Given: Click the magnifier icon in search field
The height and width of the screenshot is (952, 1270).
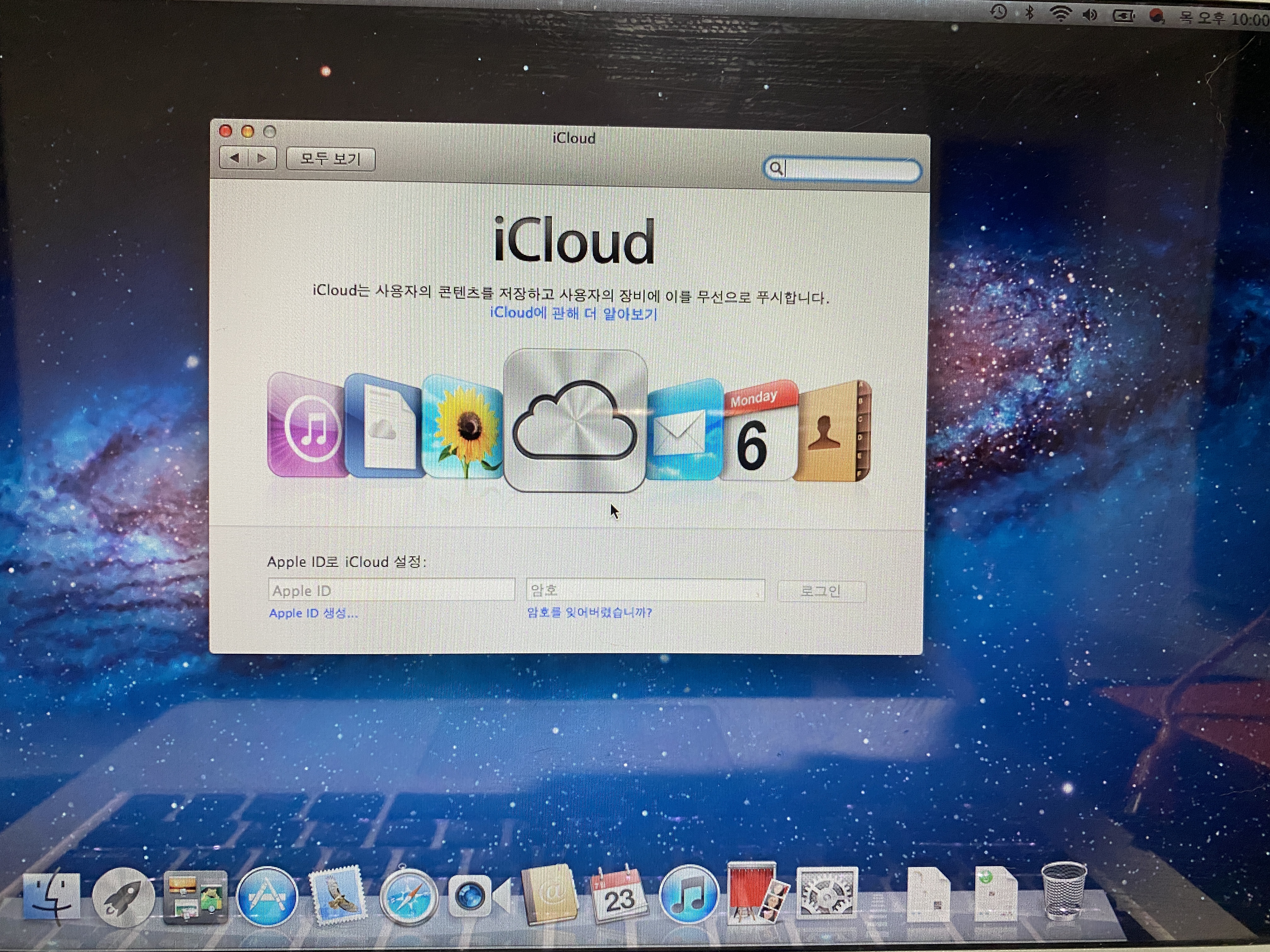Looking at the screenshot, I should (x=776, y=168).
